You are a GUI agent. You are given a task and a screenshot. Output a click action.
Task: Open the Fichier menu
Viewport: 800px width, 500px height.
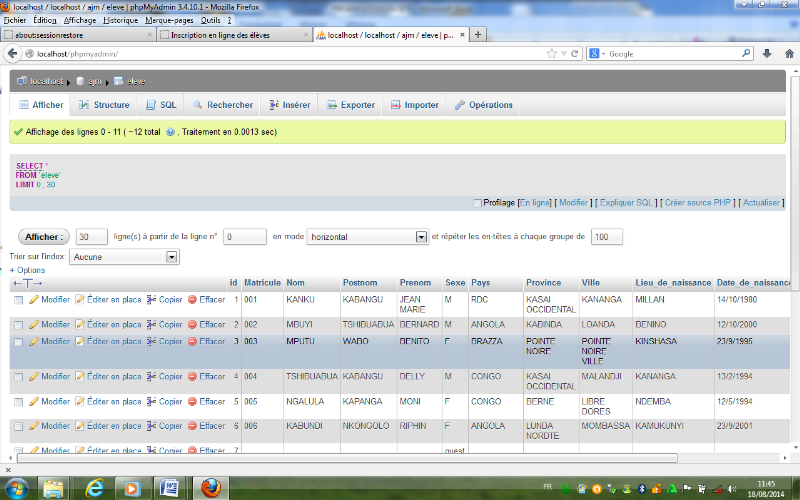(x=15, y=20)
